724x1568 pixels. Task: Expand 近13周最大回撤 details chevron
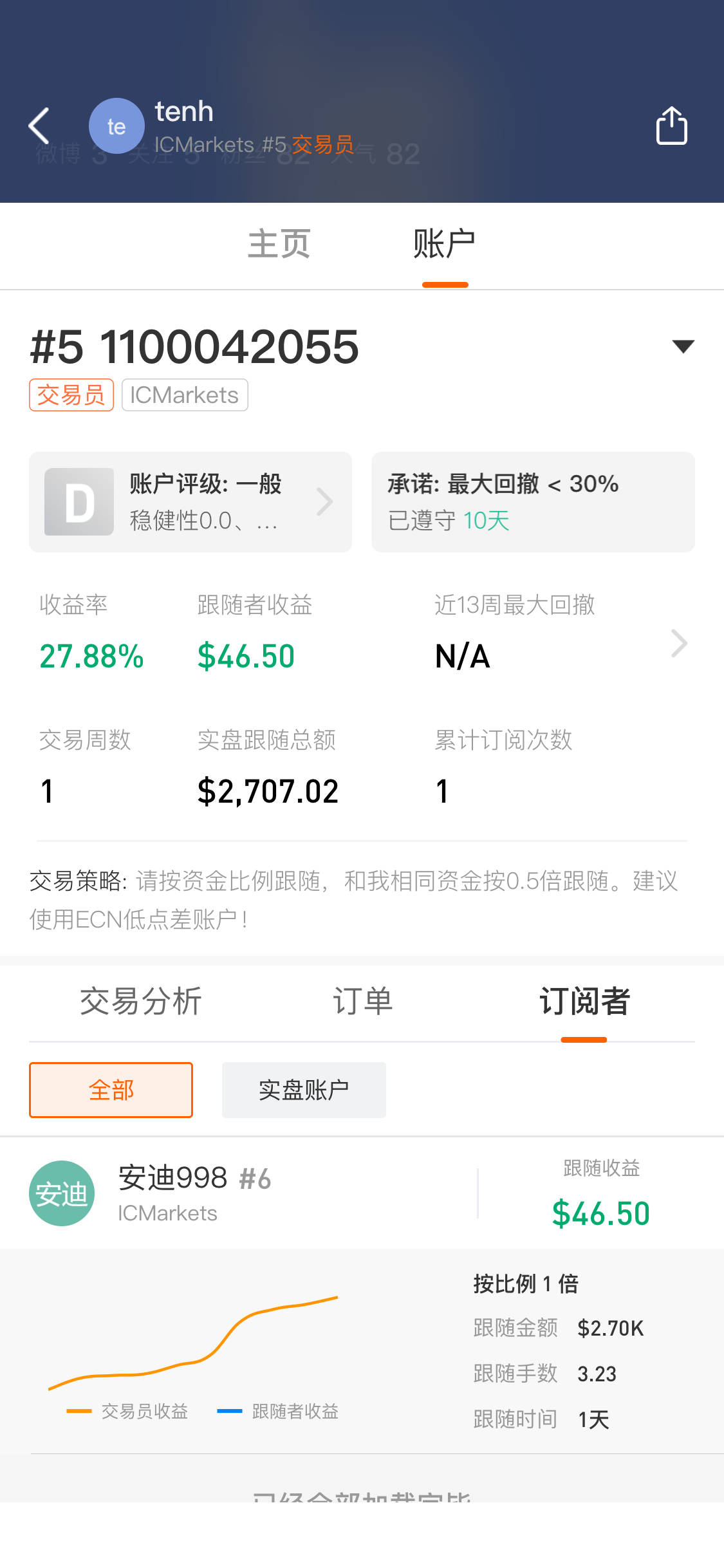click(x=679, y=643)
